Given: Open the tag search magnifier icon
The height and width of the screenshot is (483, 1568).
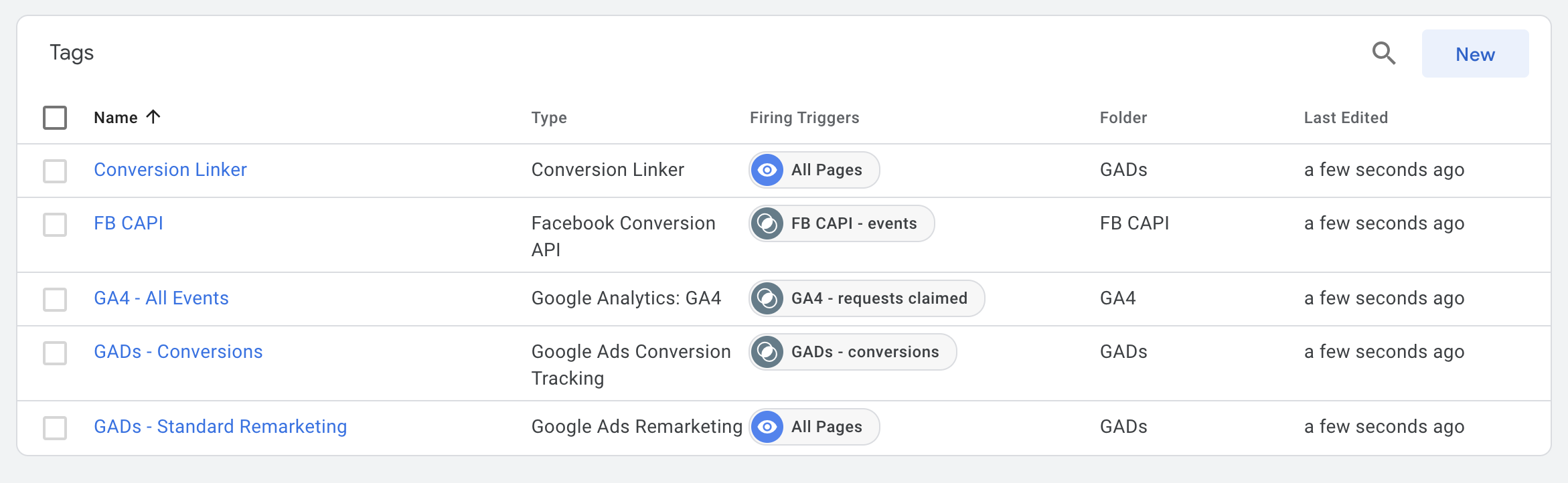Looking at the screenshot, I should point(1384,53).
